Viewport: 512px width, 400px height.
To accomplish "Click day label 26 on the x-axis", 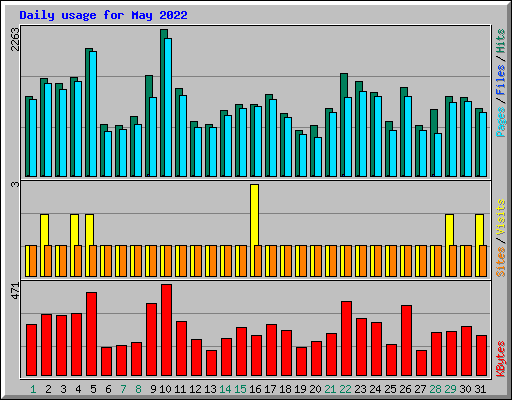I will (405, 389).
